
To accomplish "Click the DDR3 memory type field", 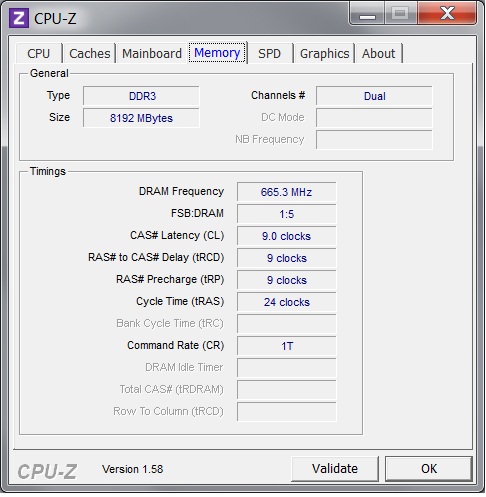I will (x=141, y=96).
